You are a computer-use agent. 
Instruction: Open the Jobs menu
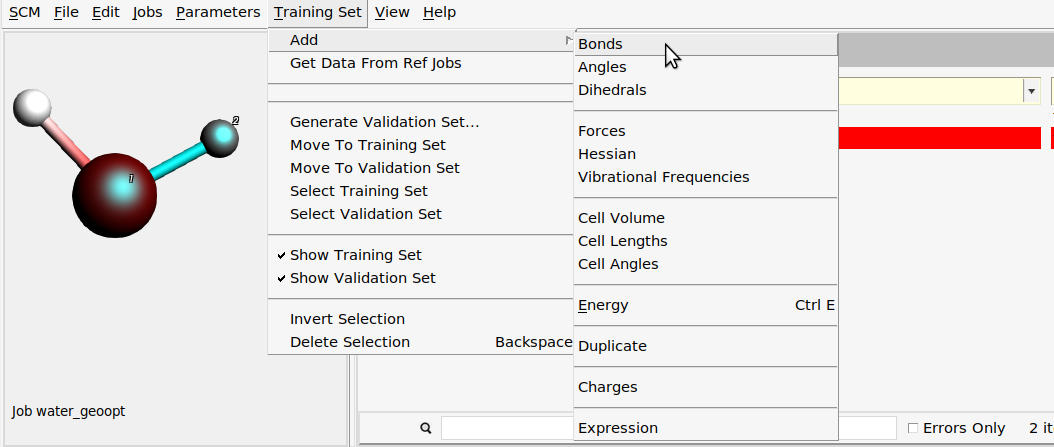[x=147, y=12]
